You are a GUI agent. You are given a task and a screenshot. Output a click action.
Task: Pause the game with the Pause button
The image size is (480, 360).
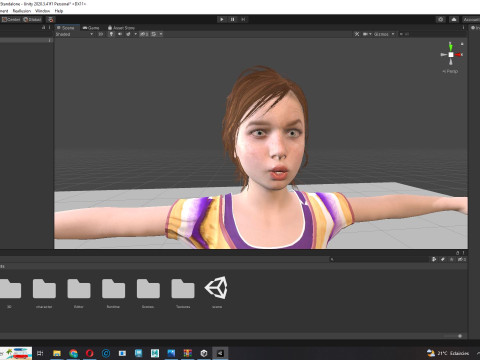(232, 19)
